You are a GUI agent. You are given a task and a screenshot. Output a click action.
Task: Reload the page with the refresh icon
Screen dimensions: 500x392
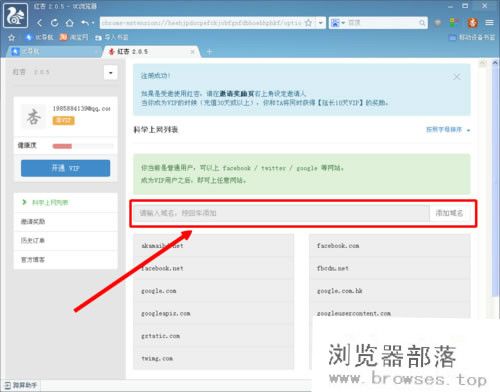click(54, 23)
